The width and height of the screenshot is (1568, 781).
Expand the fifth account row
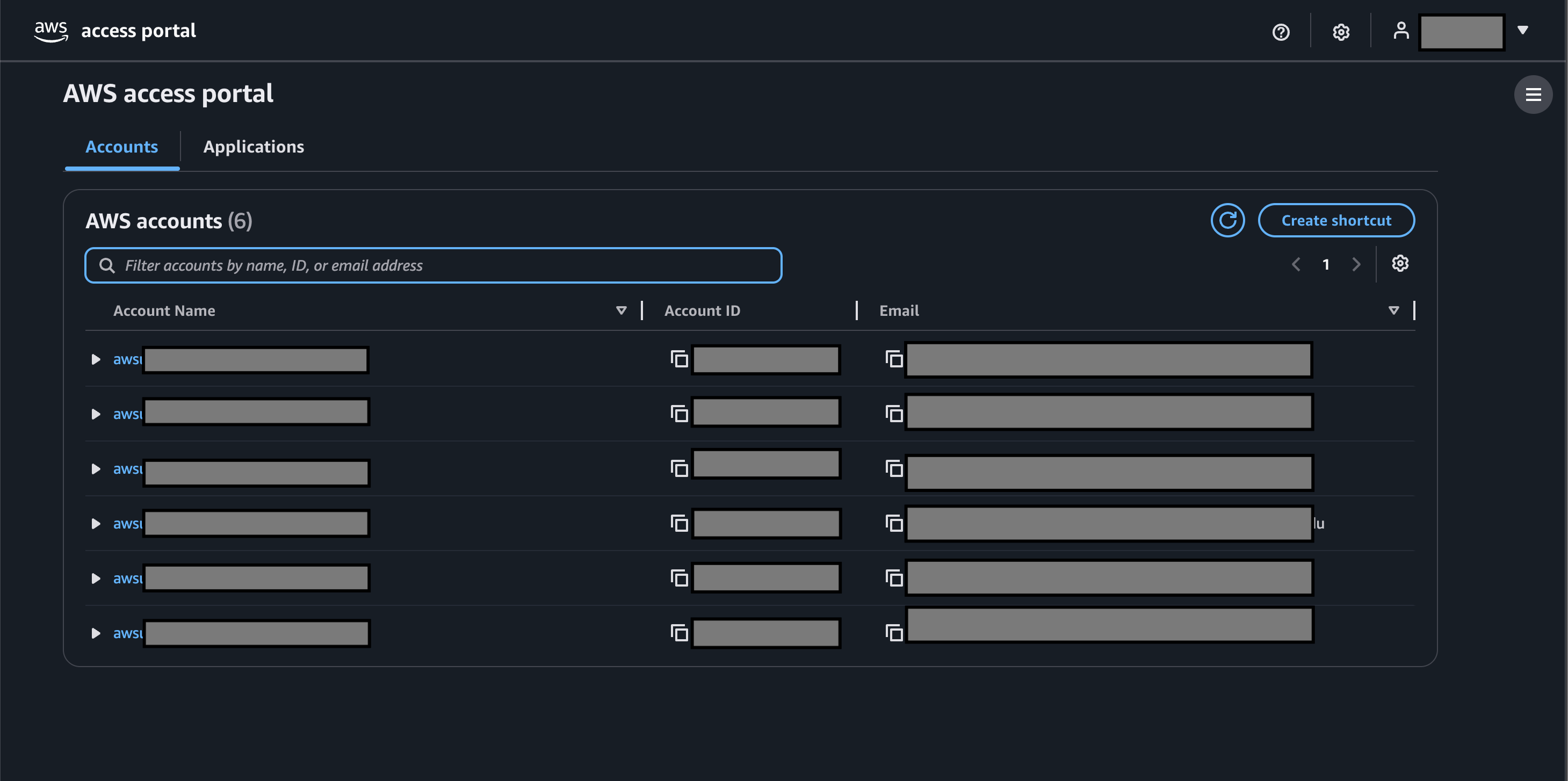point(96,578)
